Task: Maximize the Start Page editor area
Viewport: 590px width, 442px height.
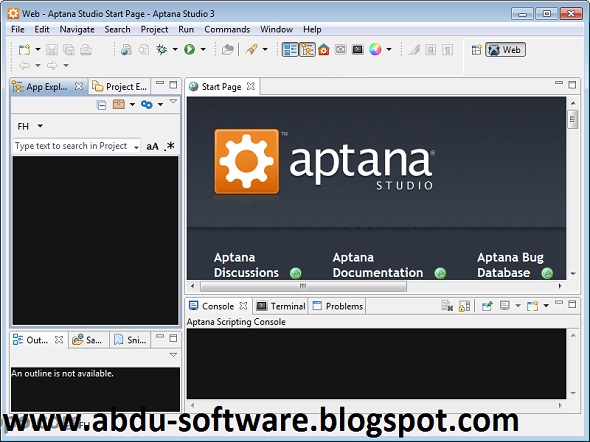Action: [572, 85]
